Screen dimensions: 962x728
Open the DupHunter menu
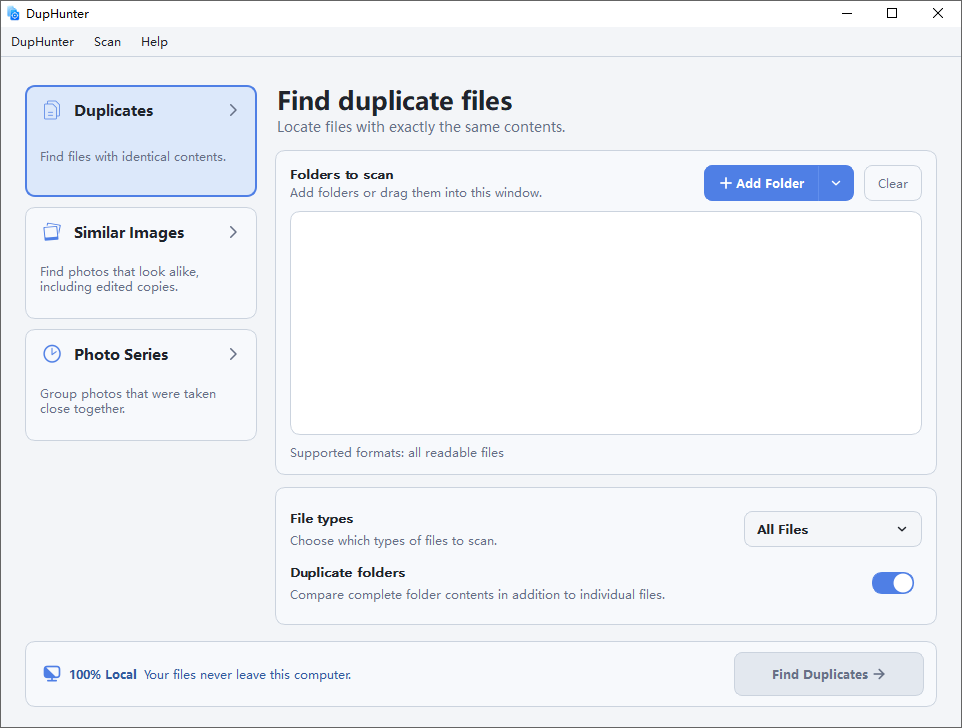tap(42, 42)
